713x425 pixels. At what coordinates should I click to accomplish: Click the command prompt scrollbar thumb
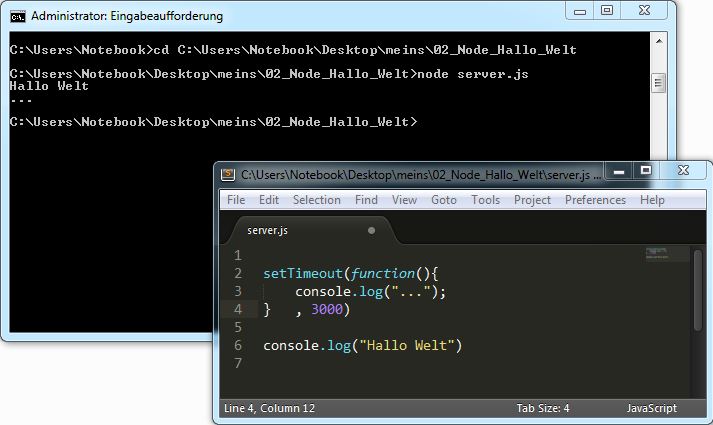pos(658,83)
